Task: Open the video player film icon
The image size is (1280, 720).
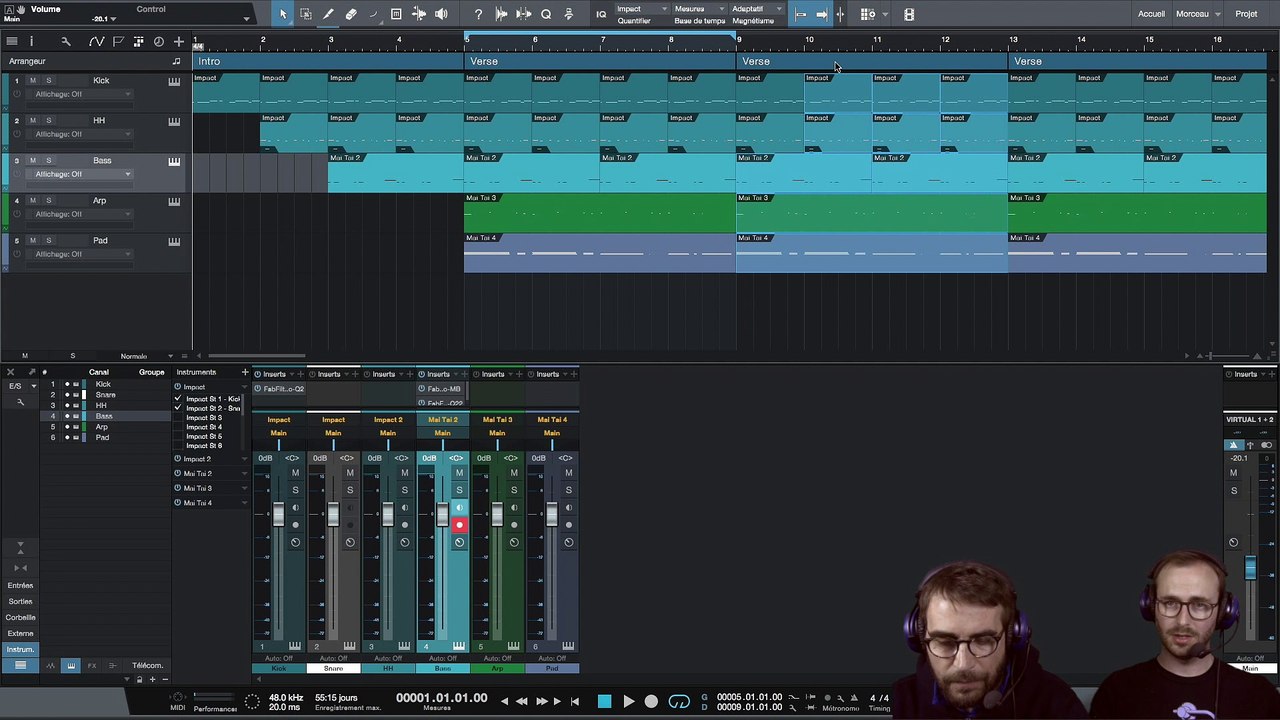Action: tap(908, 14)
